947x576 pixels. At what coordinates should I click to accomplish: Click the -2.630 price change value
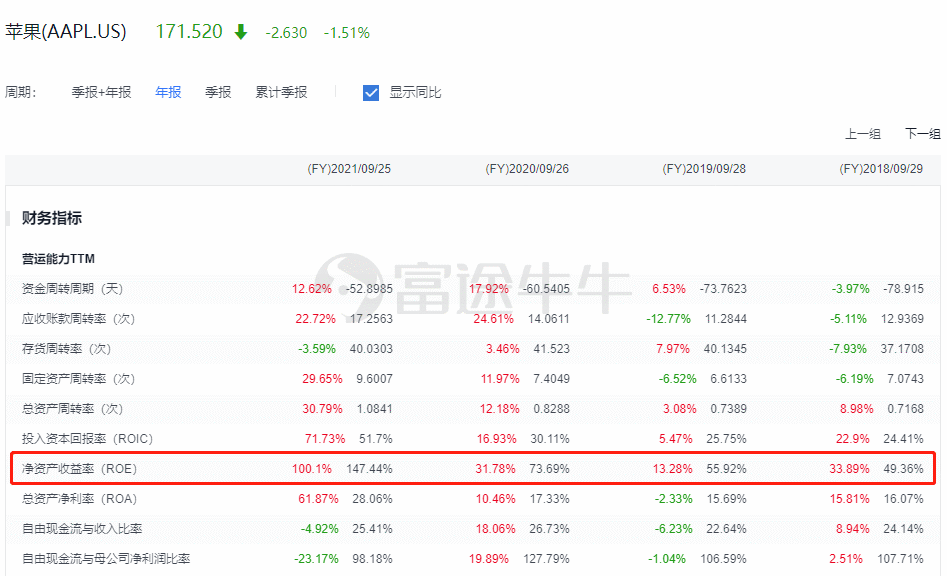click(x=286, y=33)
